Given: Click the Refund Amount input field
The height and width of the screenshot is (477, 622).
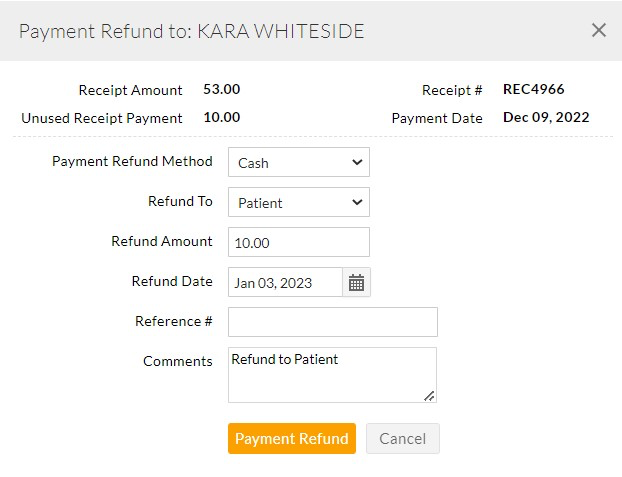Looking at the screenshot, I should (299, 242).
